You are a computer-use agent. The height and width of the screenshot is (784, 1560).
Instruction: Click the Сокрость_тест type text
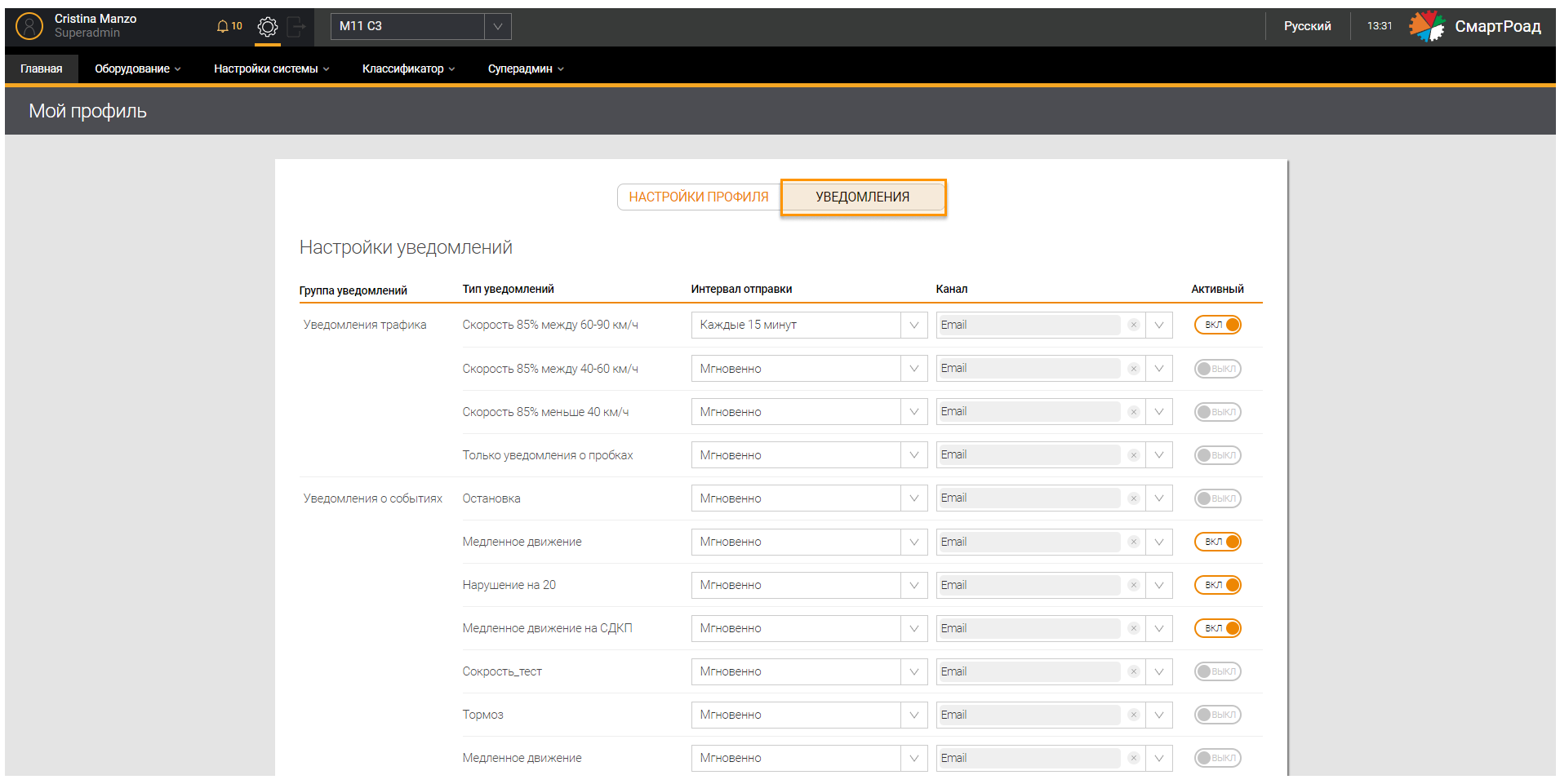pos(502,671)
